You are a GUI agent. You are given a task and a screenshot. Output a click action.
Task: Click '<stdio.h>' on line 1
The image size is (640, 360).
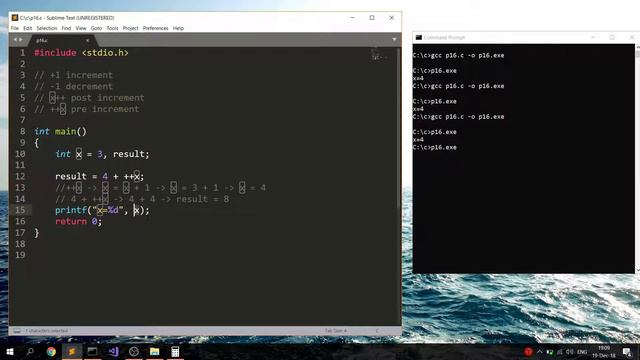coord(105,53)
